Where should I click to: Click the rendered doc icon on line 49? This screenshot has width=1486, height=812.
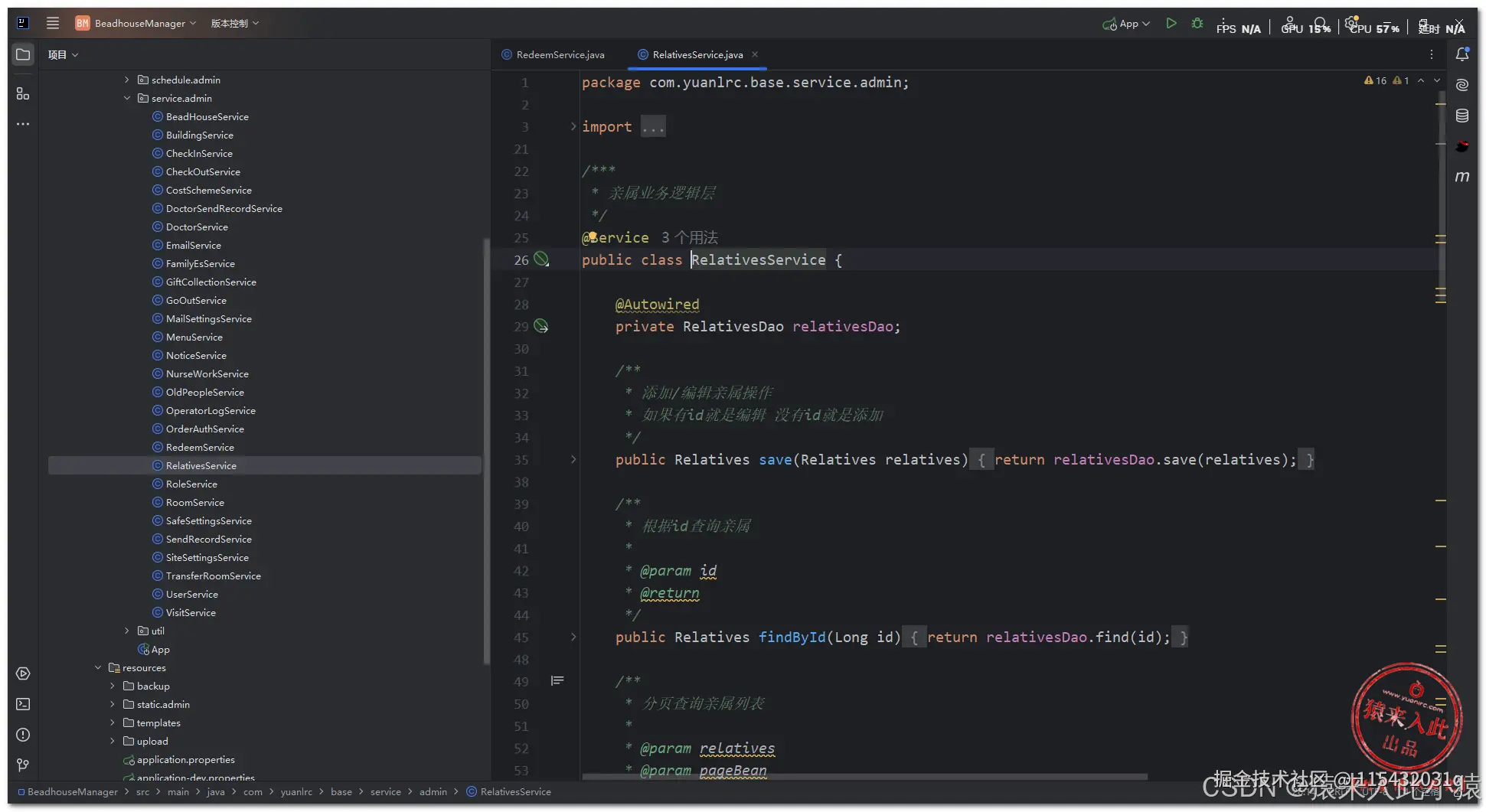557,680
